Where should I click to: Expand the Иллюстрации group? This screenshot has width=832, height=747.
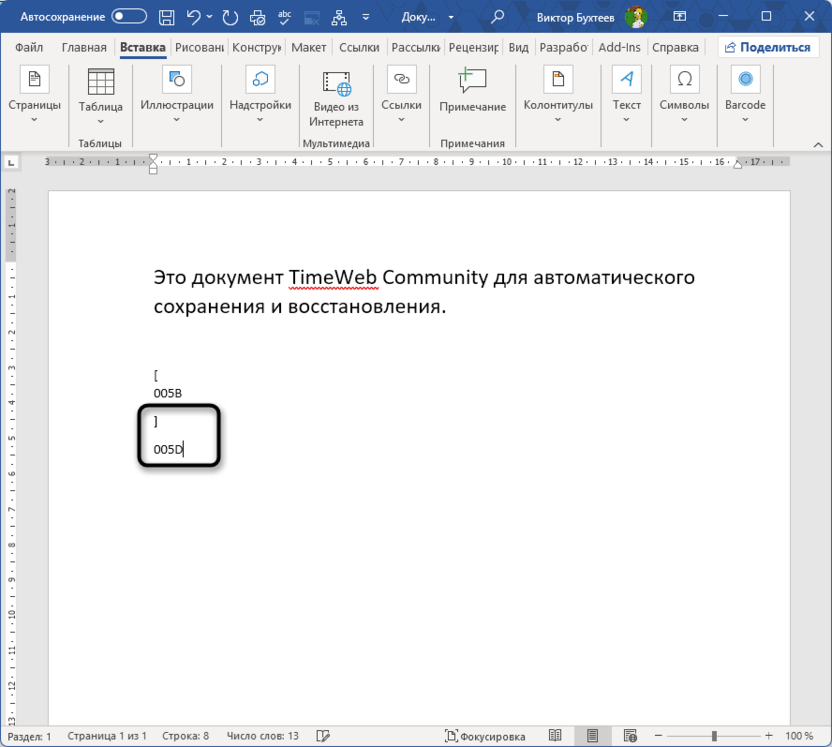pyautogui.click(x=177, y=95)
